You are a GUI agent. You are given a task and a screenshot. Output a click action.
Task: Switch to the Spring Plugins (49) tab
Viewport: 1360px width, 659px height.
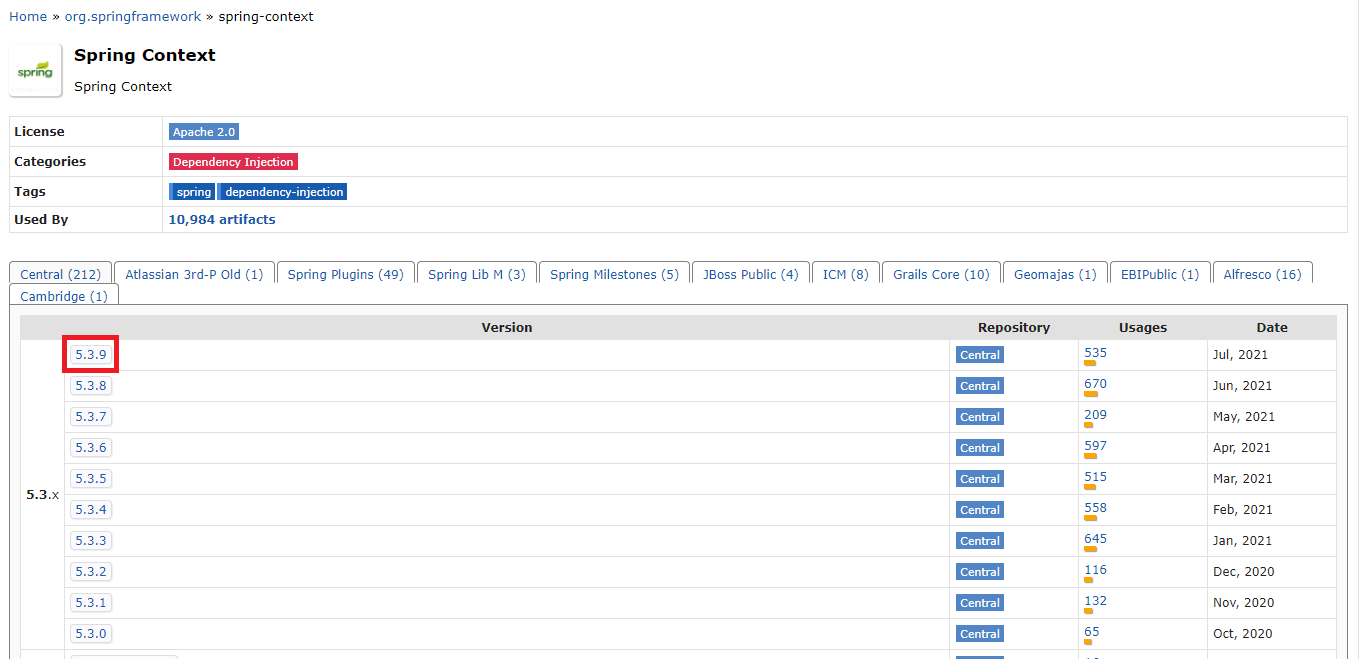pyautogui.click(x=345, y=274)
